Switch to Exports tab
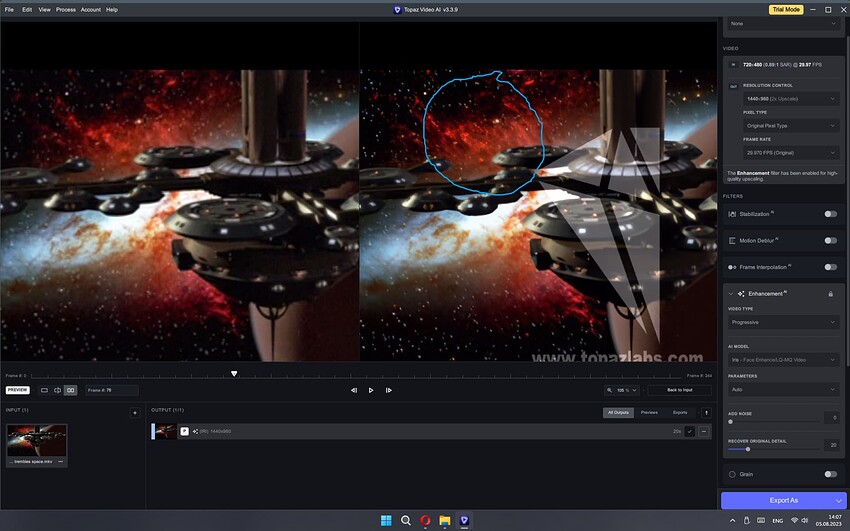 [680, 413]
